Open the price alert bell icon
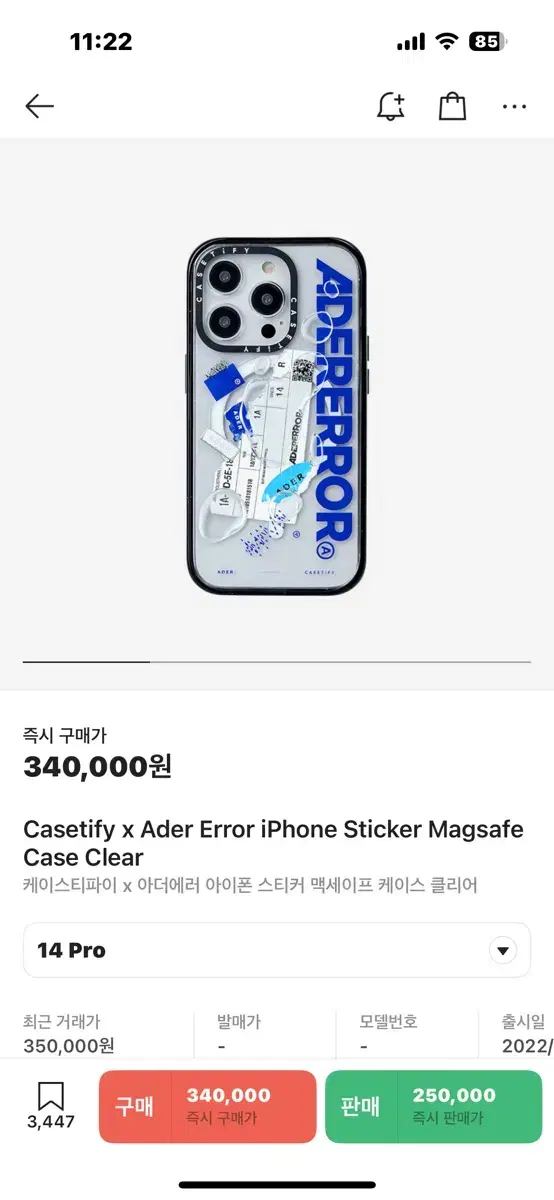Image resolution: width=554 pixels, height=1200 pixels. coord(391,106)
